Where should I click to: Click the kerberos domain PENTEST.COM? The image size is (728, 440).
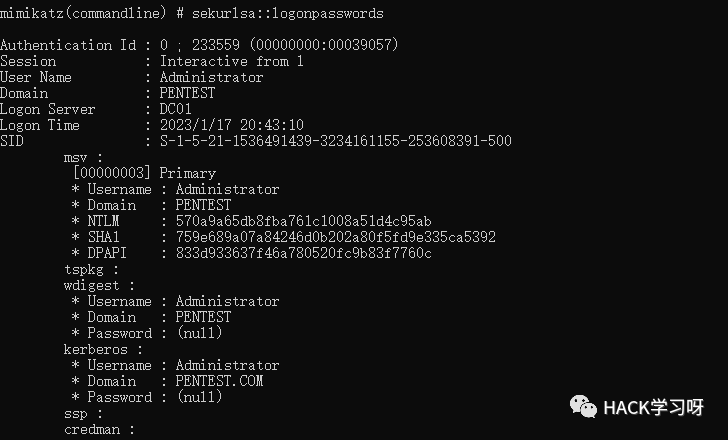tap(219, 381)
